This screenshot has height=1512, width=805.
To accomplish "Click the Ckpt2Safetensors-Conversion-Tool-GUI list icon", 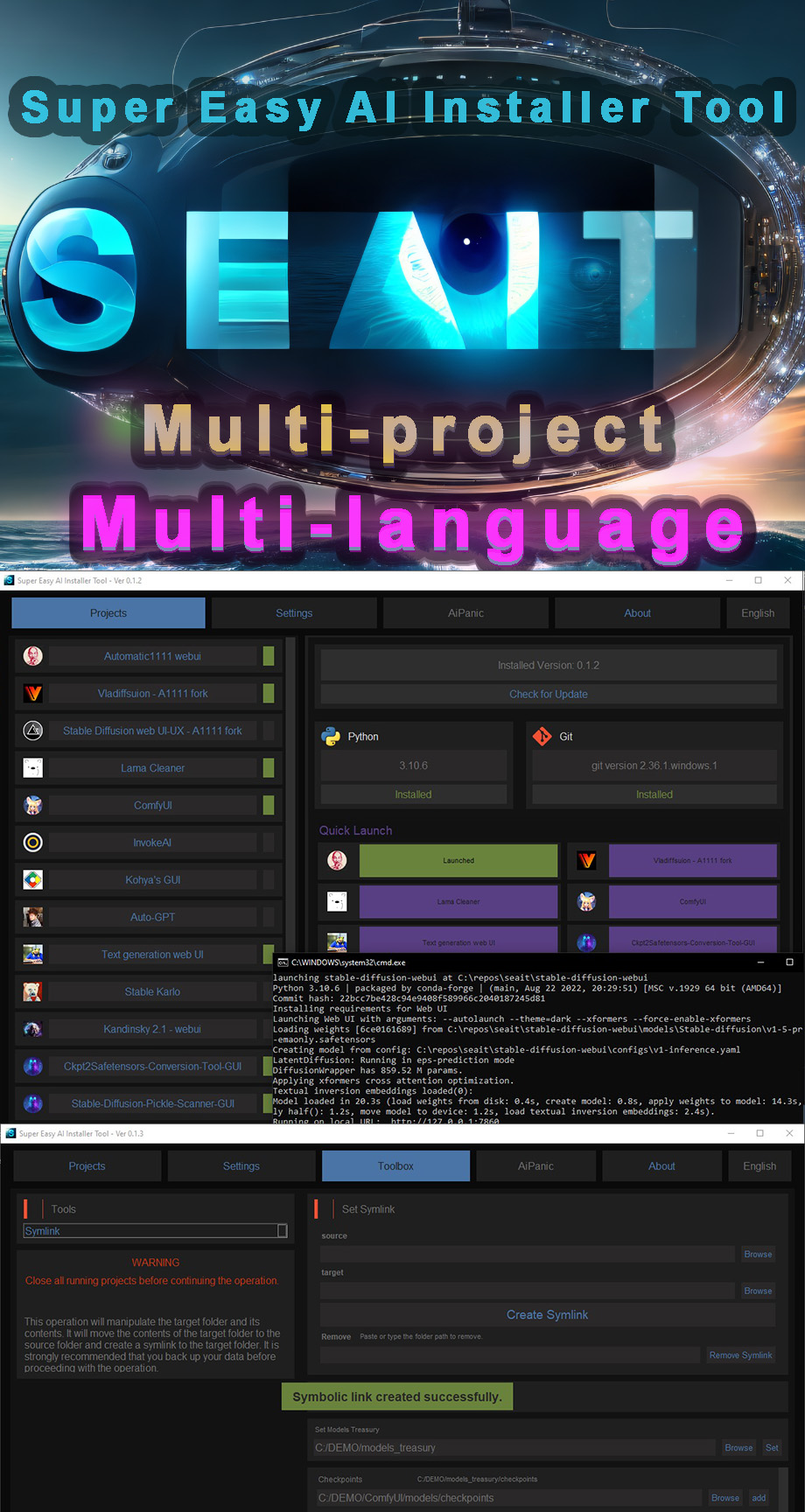I will (33, 1066).
